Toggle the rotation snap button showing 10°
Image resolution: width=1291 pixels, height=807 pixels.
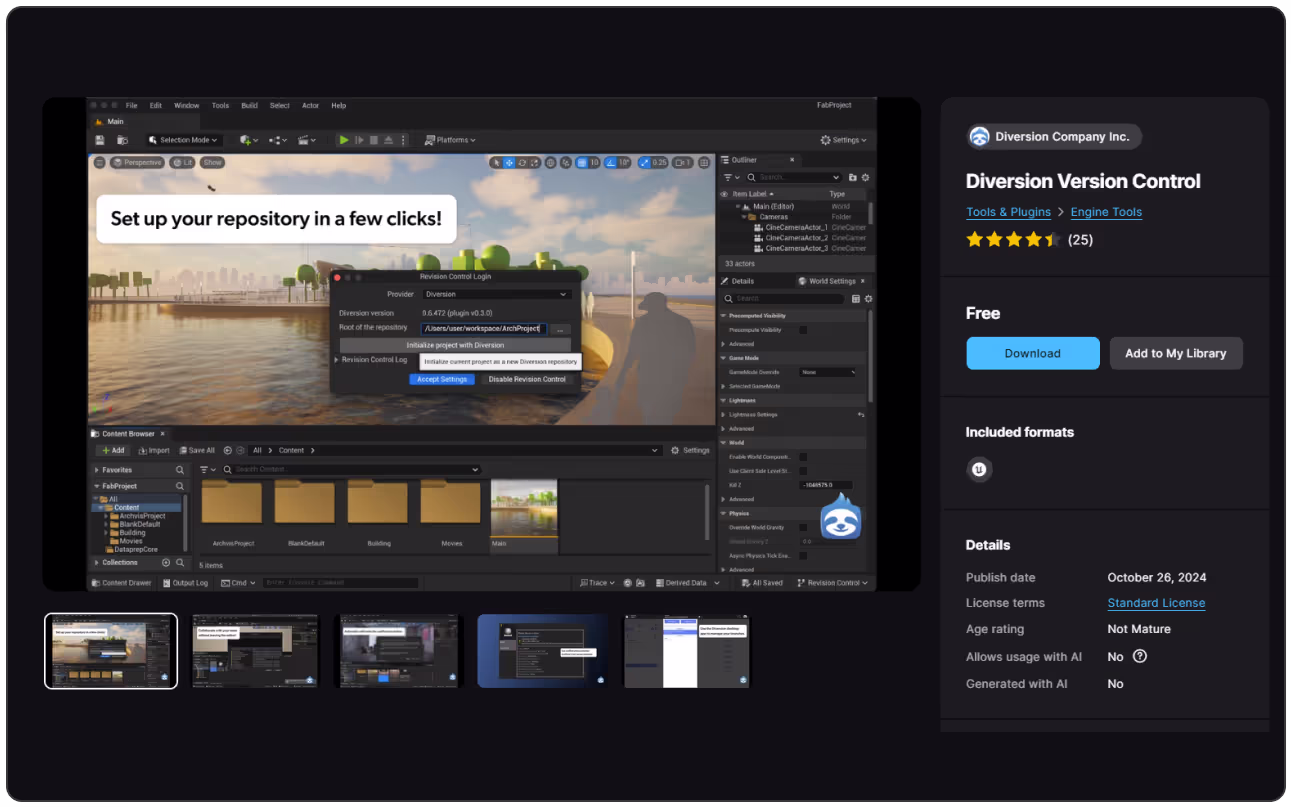tap(617, 162)
